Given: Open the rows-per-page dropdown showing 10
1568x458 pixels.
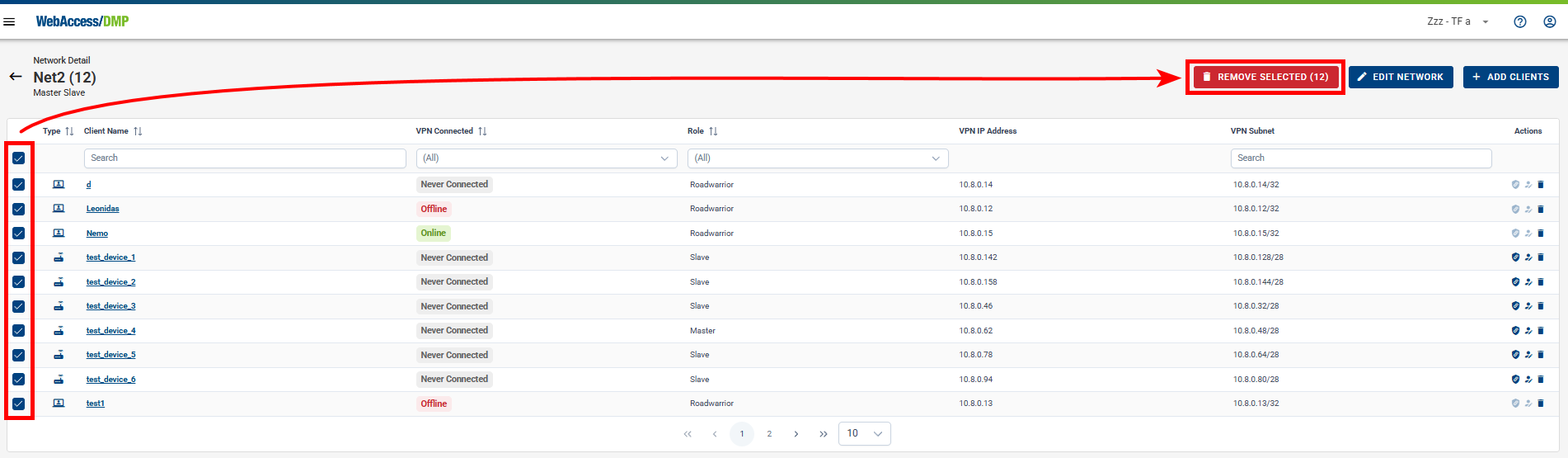Looking at the screenshot, I should coord(864,434).
